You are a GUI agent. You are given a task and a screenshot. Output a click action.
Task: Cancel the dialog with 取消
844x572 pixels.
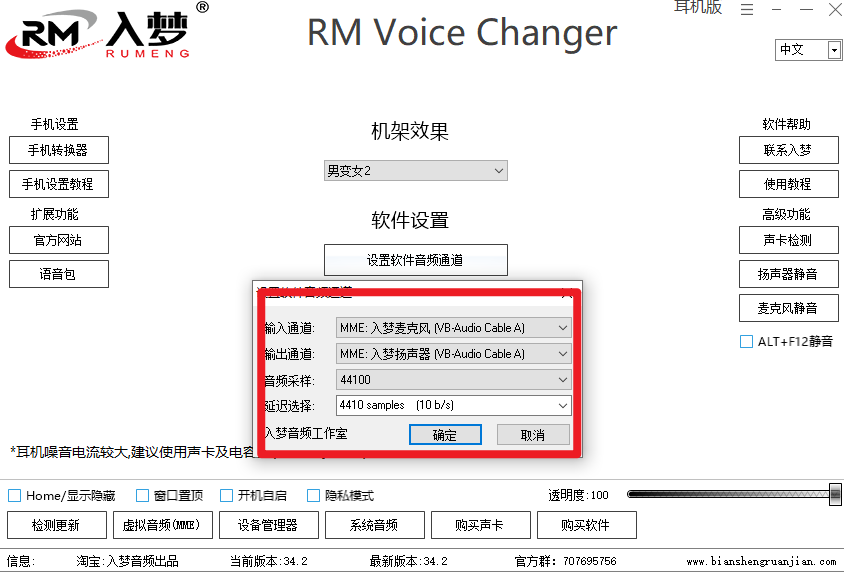533,435
